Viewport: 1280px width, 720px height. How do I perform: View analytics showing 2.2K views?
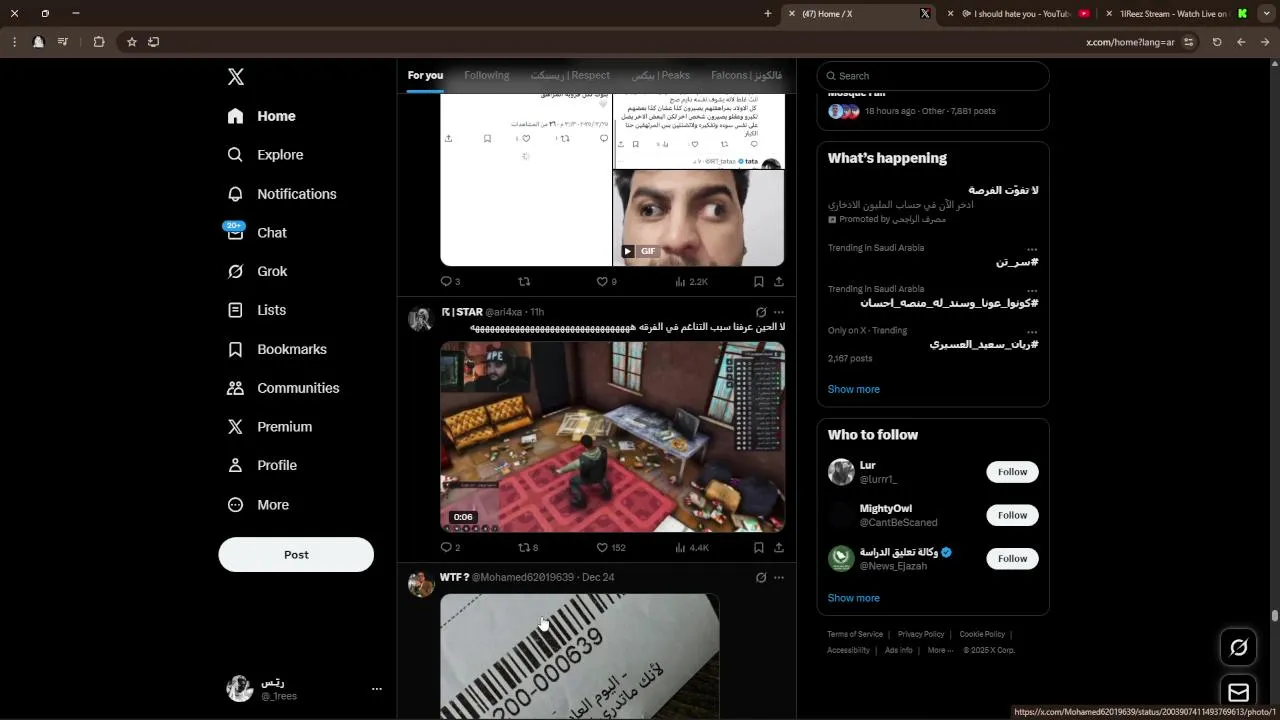pos(691,281)
